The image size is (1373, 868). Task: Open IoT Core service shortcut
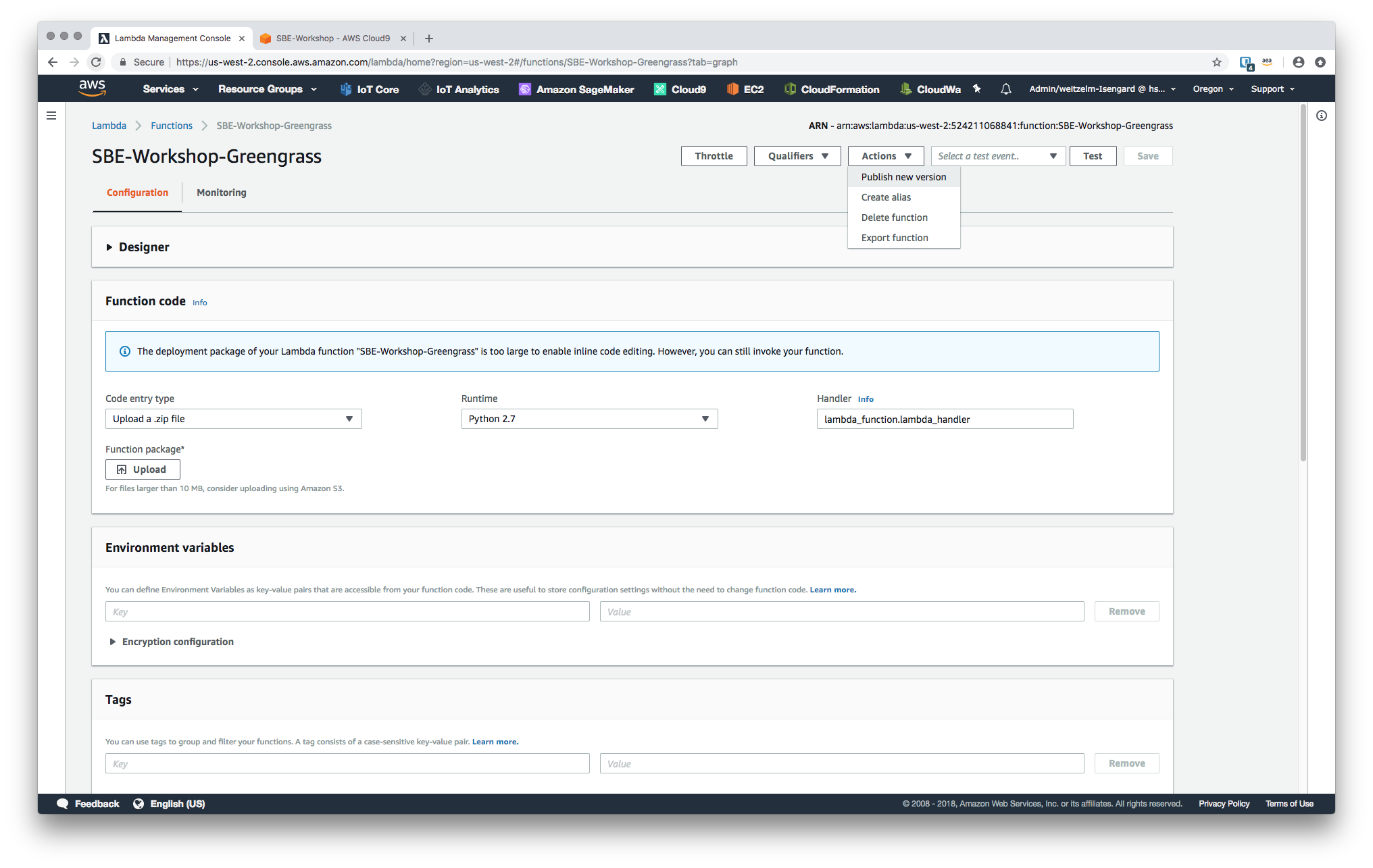pos(369,89)
